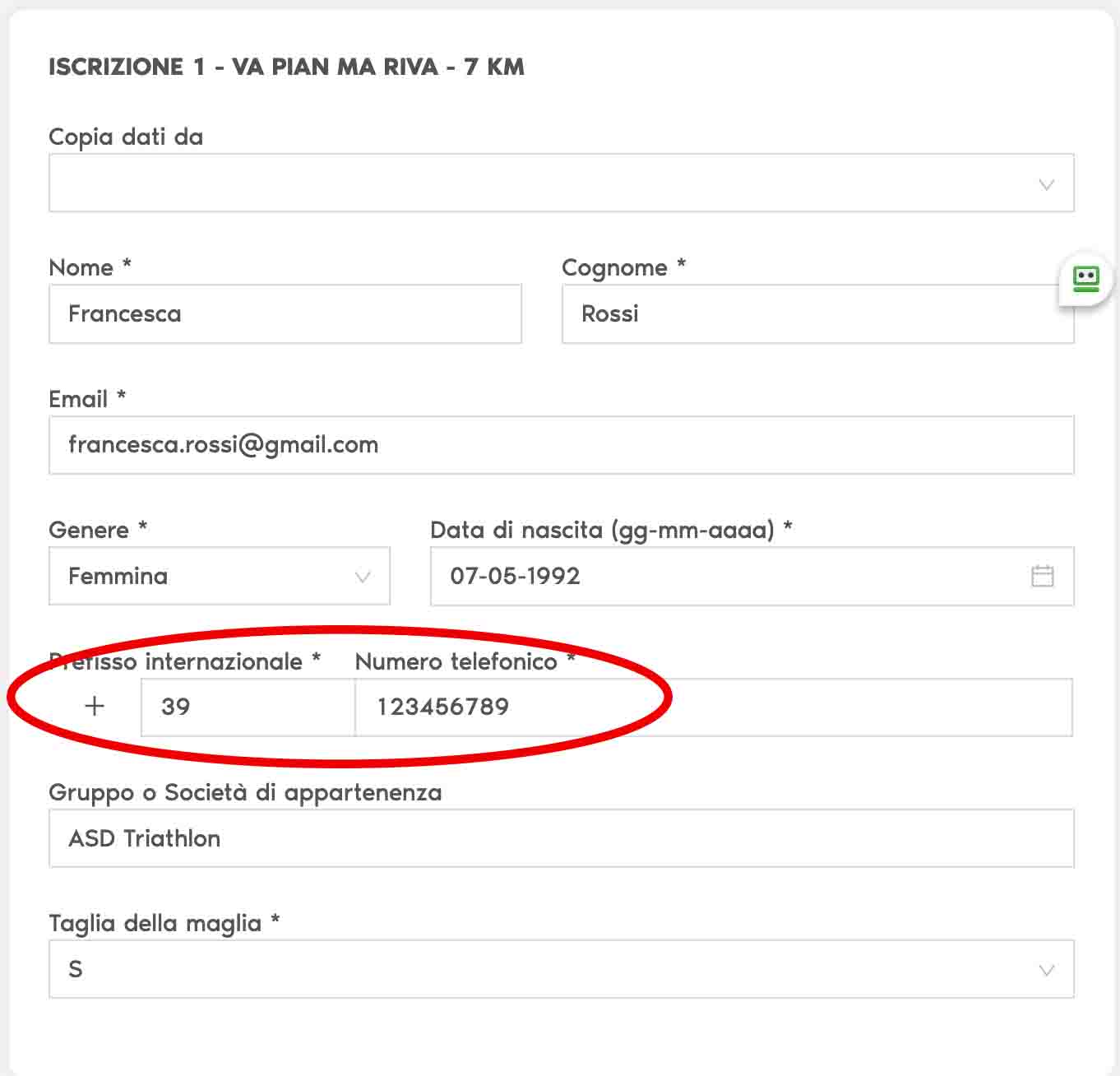The height and width of the screenshot is (1076, 1120).
Task: Open the calendar icon in birth date field
Action: tap(1042, 576)
